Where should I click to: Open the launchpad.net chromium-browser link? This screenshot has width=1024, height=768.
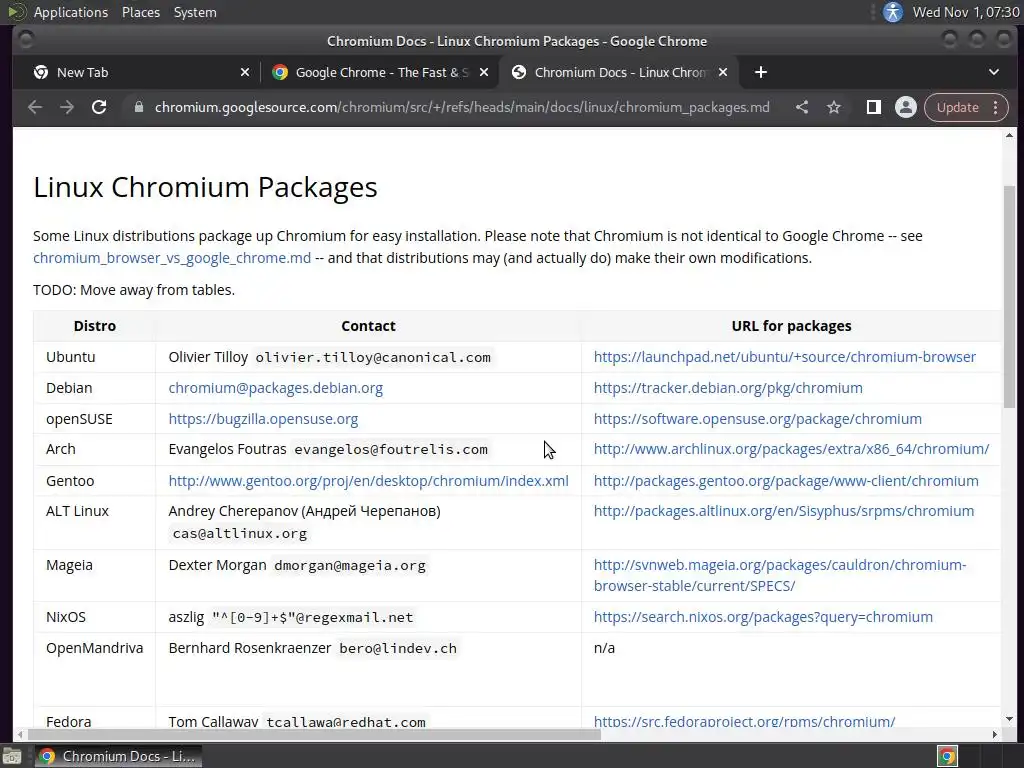point(784,357)
